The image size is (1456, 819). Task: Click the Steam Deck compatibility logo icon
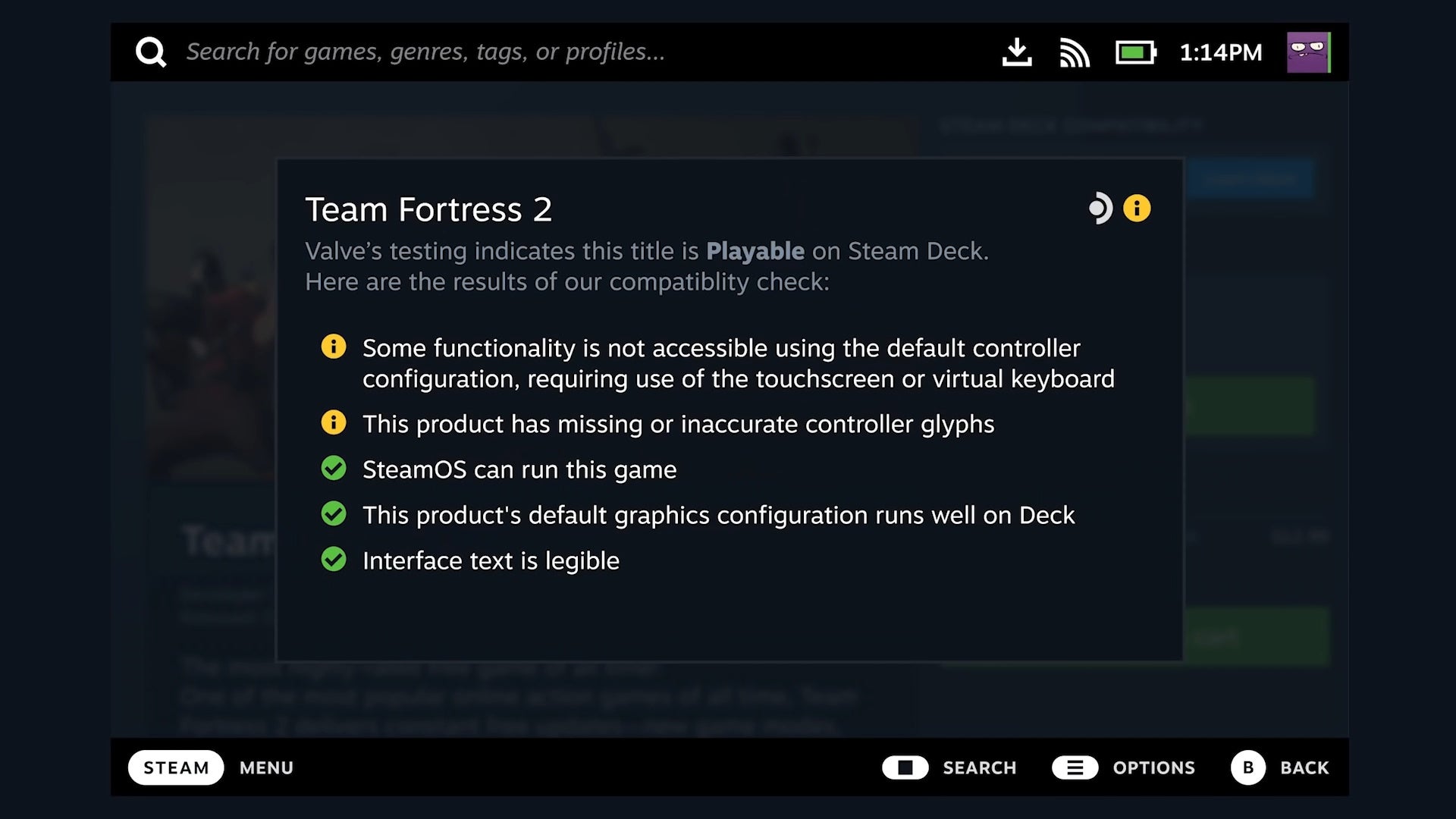tap(1101, 207)
